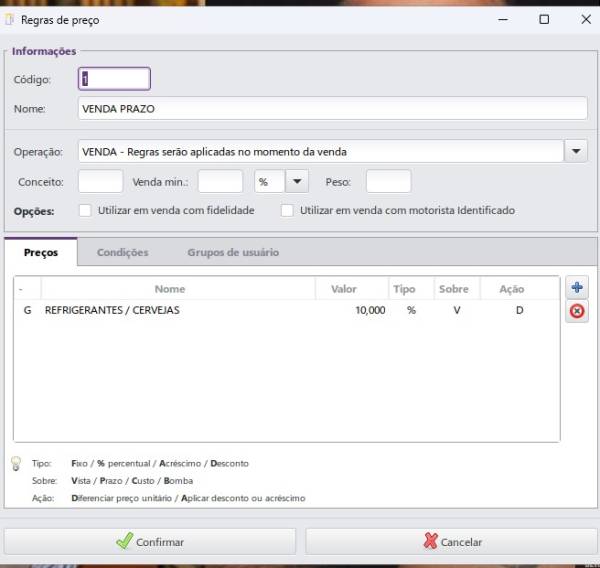Expand the Venda mín. percent type dropdown
Screen dimensions: 600x568
(x=297, y=182)
